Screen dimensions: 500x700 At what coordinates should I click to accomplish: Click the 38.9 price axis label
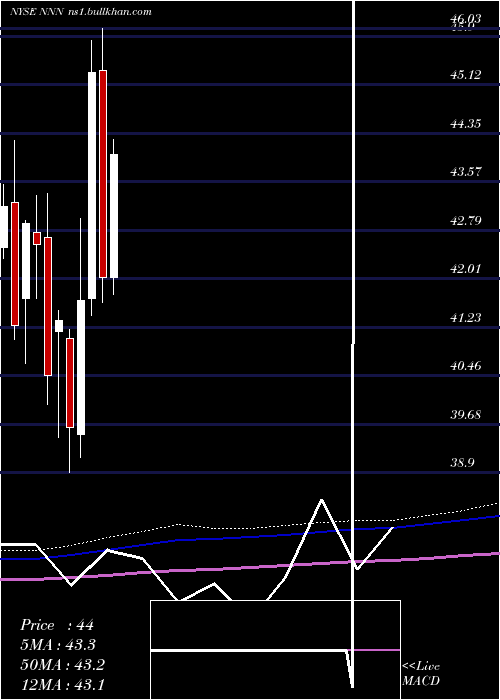pyautogui.click(x=462, y=463)
